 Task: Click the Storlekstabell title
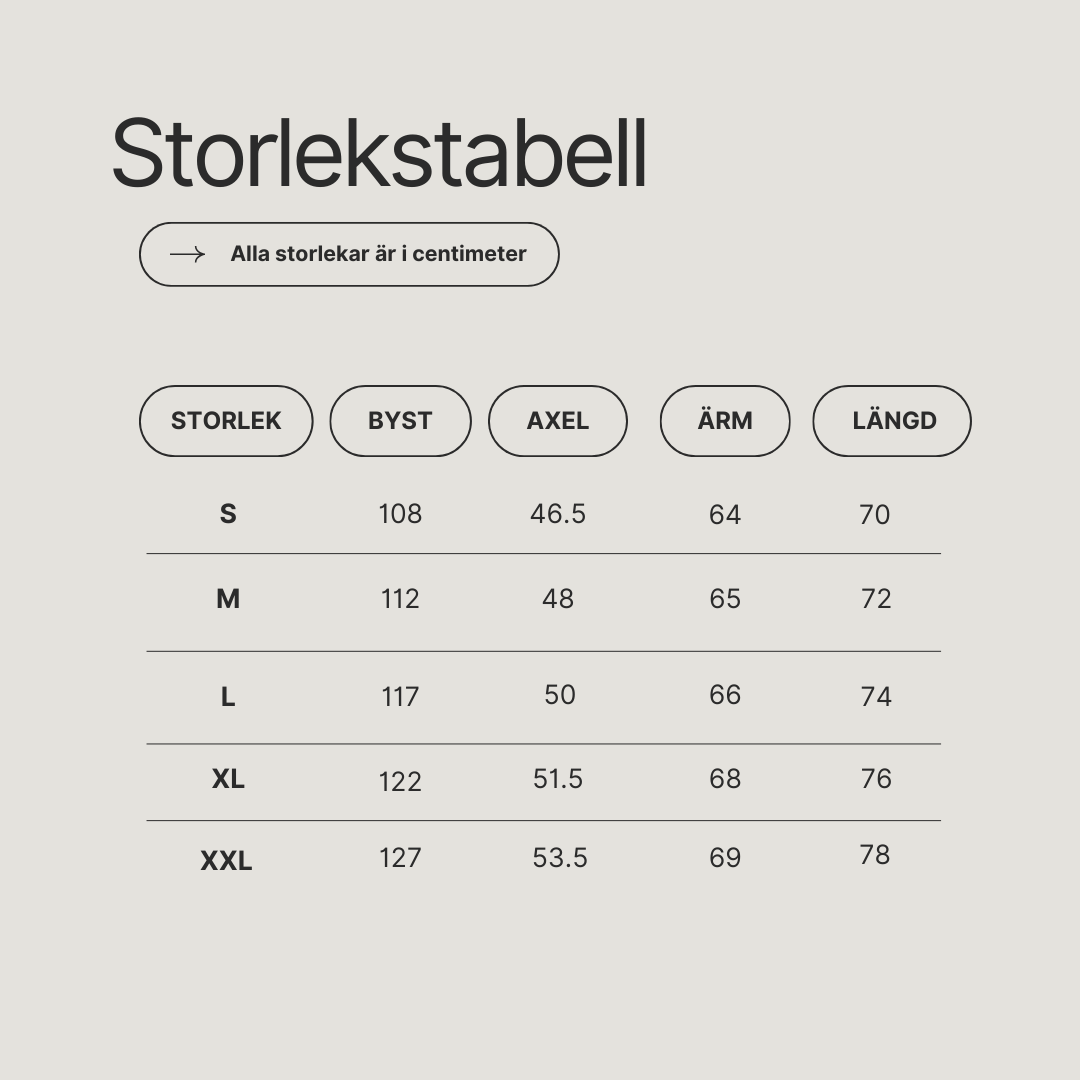click(x=380, y=154)
